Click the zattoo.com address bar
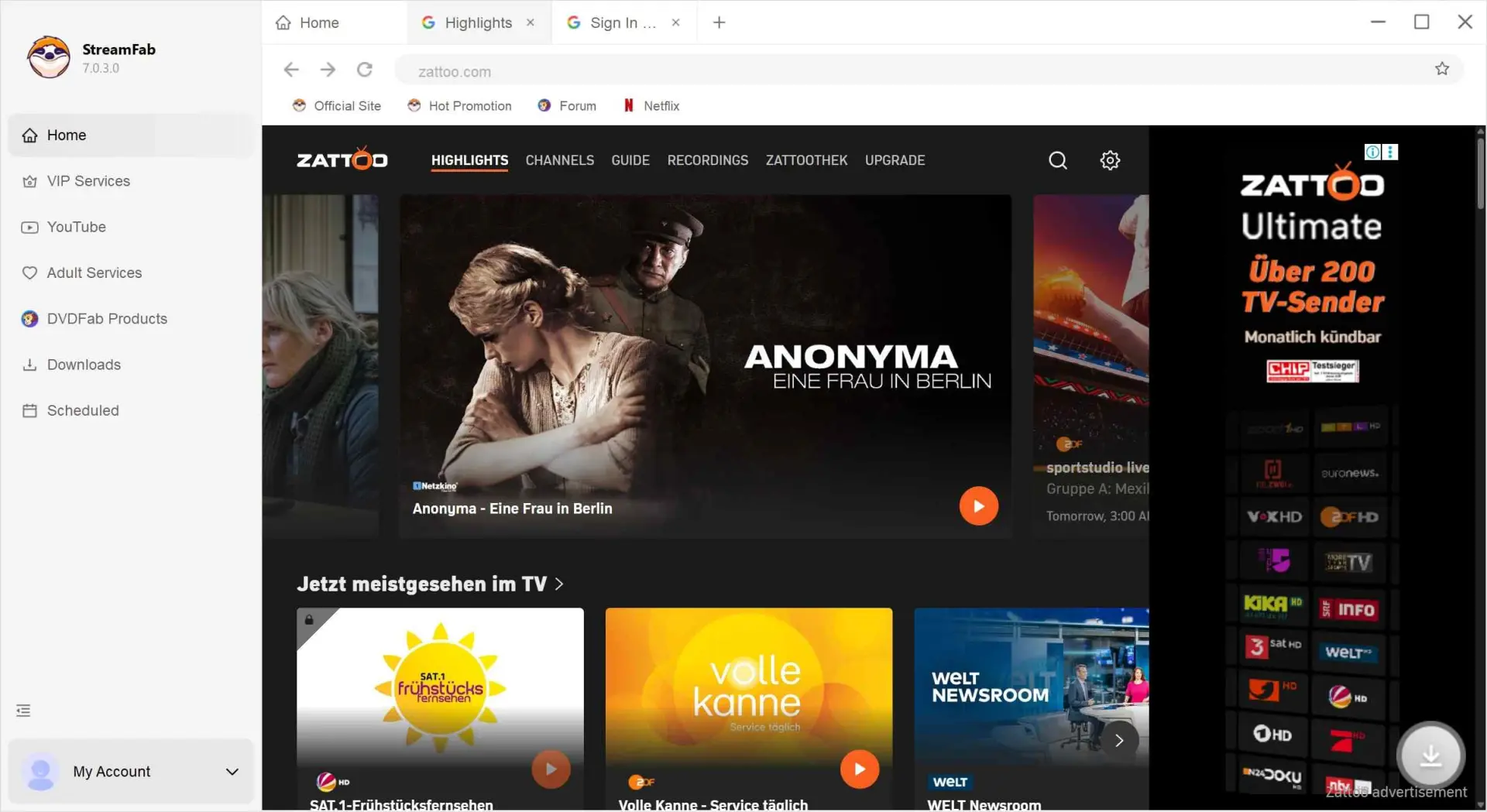 coord(914,70)
